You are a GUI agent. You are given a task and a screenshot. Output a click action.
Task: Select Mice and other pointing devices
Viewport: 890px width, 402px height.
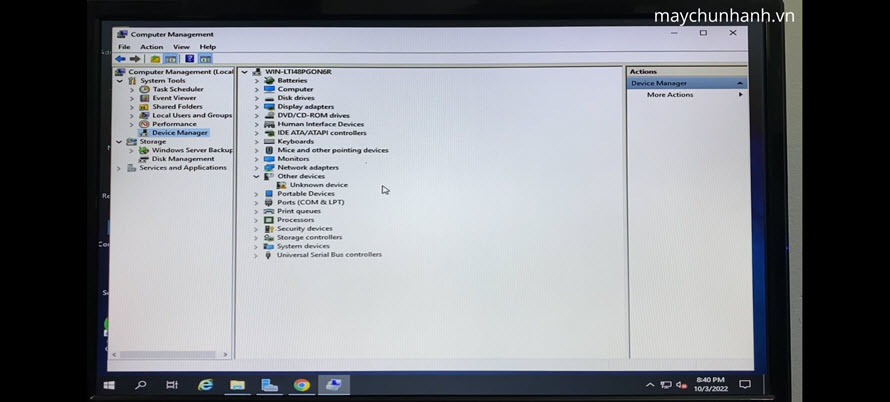[333, 150]
